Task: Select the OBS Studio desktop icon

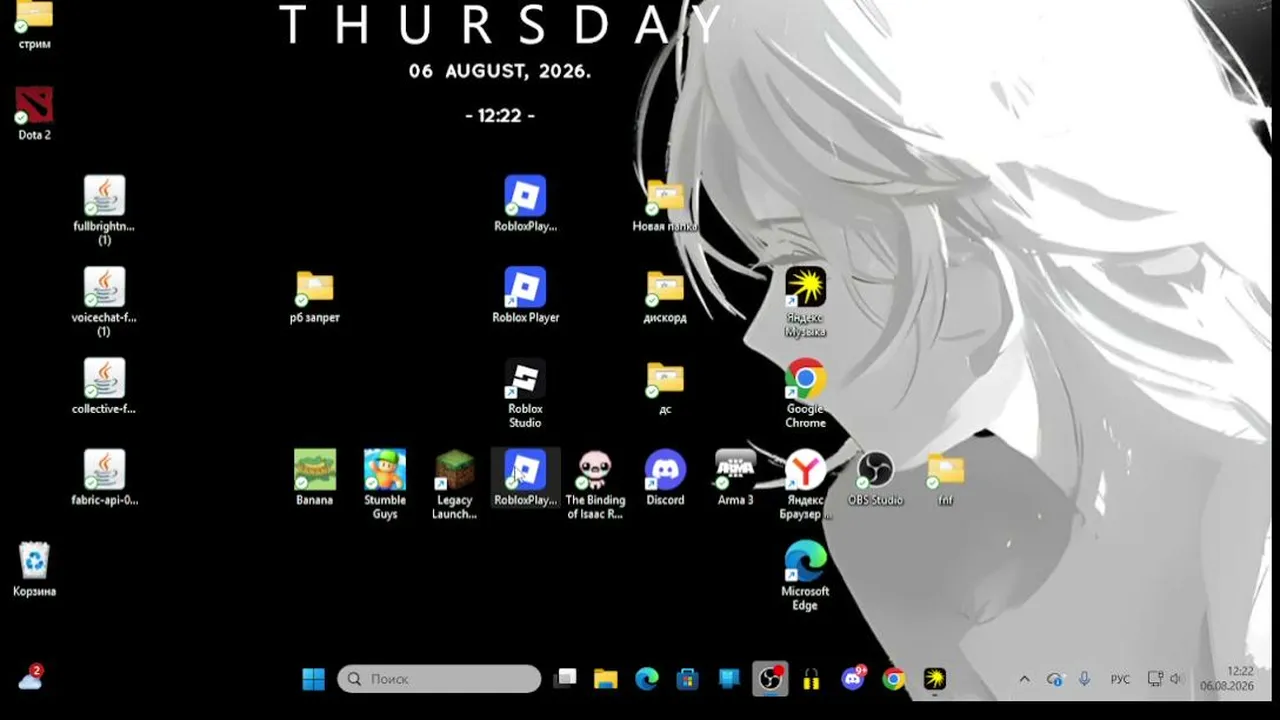Action: [x=875, y=477]
